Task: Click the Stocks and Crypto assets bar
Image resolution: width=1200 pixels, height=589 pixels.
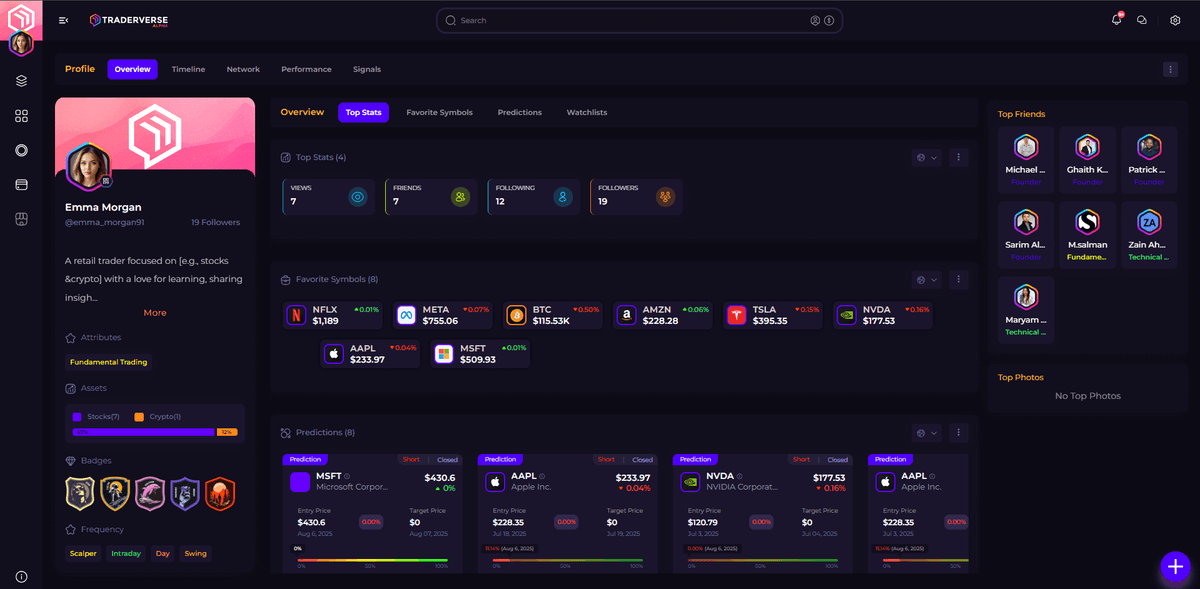Action: point(154,432)
